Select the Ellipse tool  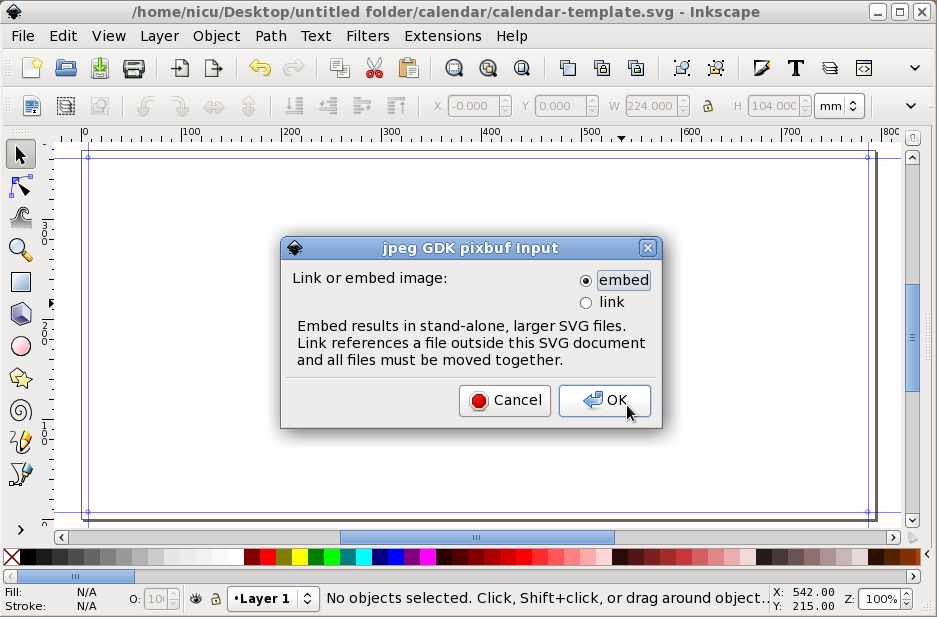pyautogui.click(x=21, y=346)
